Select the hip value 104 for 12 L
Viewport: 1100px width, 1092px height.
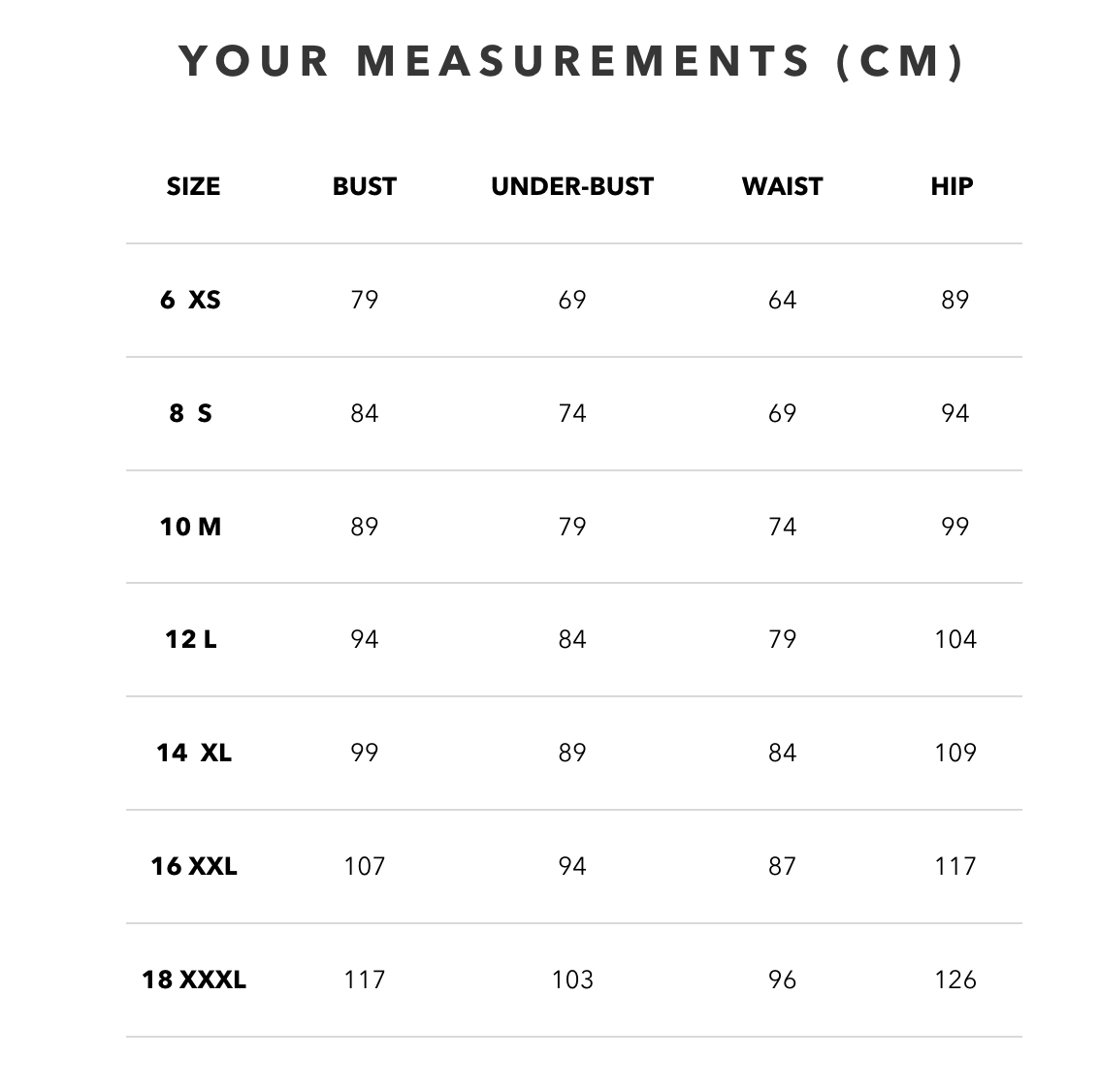coord(955,639)
